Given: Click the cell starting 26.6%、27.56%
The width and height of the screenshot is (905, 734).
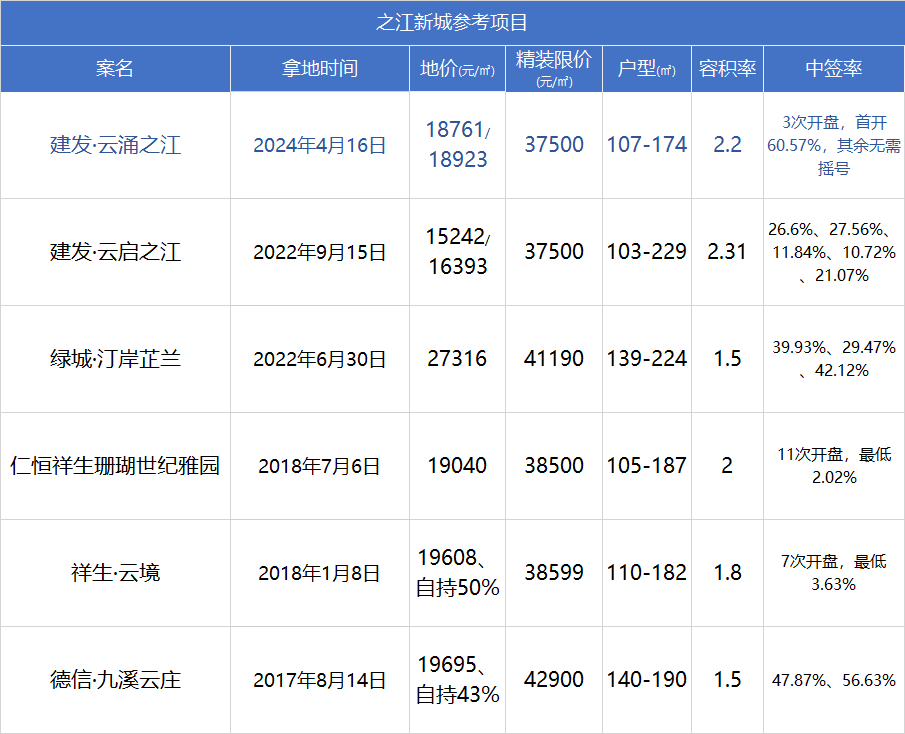Looking at the screenshot, I should [833, 252].
